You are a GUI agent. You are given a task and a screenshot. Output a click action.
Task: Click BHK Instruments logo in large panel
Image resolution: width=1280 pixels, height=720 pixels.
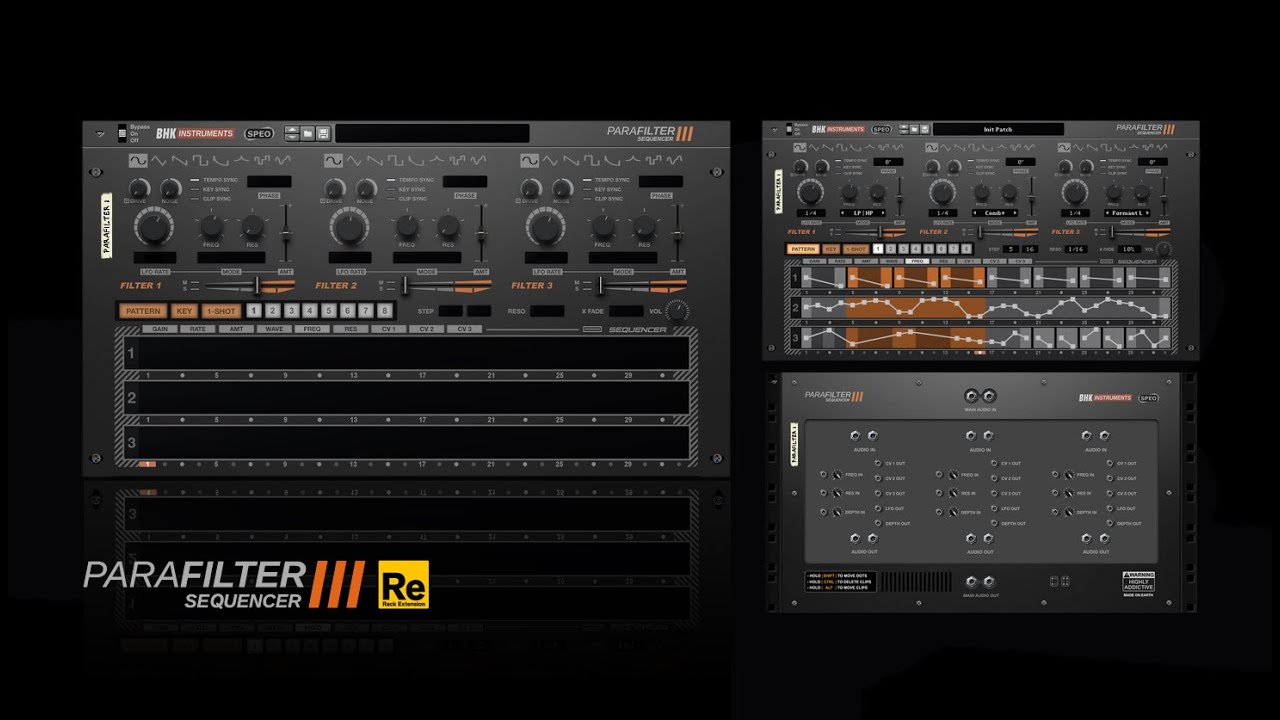[195, 133]
